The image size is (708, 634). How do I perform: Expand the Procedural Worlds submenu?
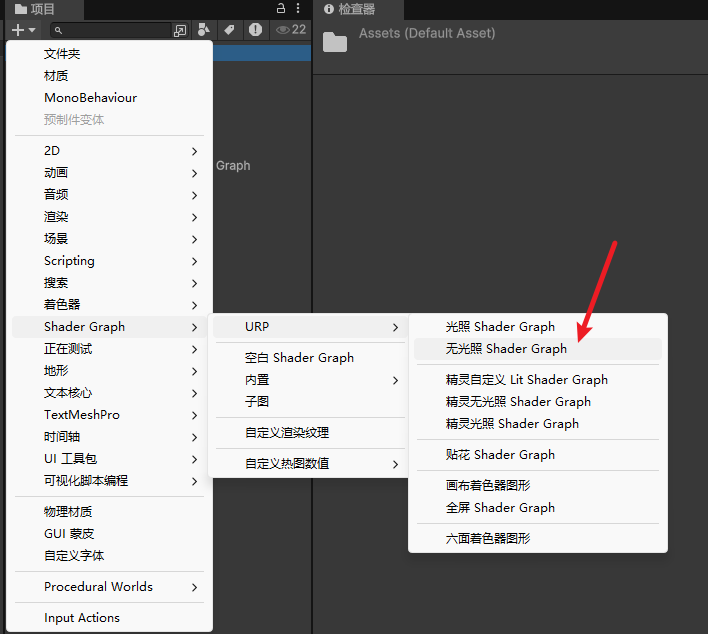click(x=109, y=587)
